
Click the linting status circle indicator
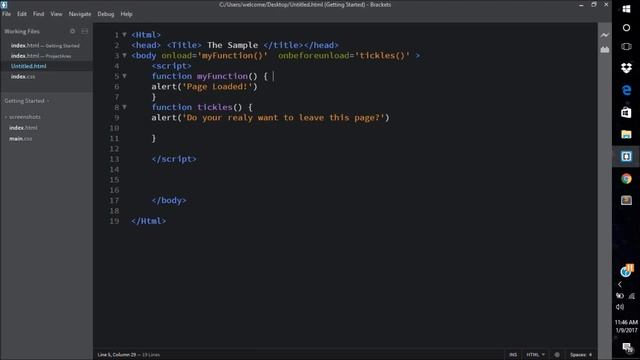[557, 355]
